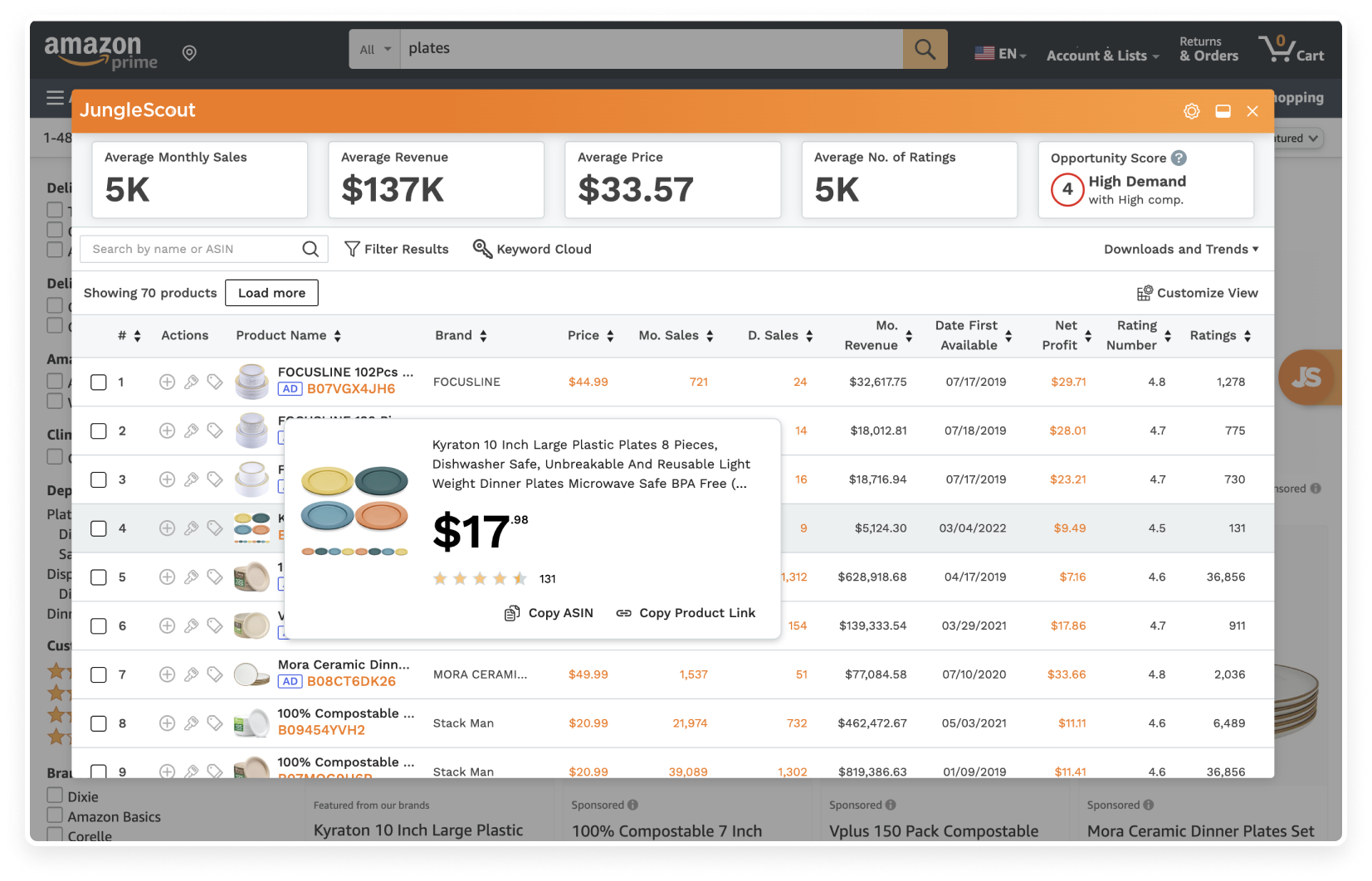The image size is (1372, 881).
Task: Open Returns & Orders
Action: [1208, 49]
